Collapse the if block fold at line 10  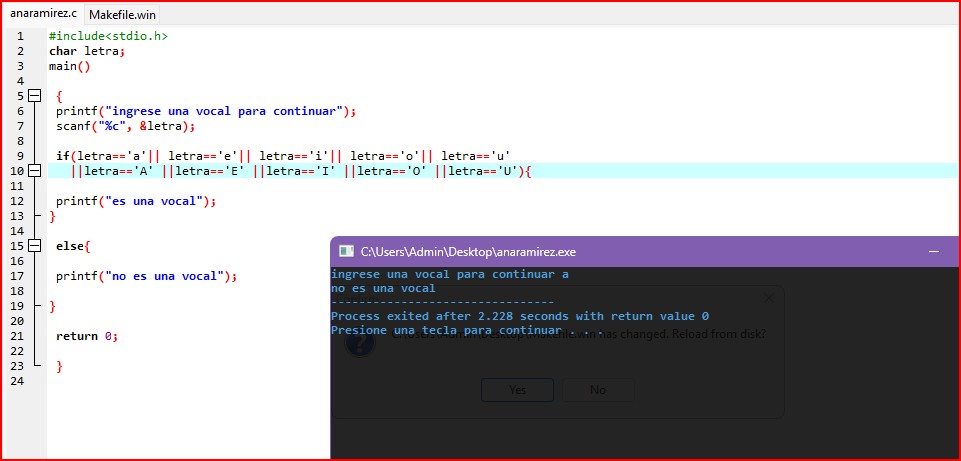coord(35,171)
